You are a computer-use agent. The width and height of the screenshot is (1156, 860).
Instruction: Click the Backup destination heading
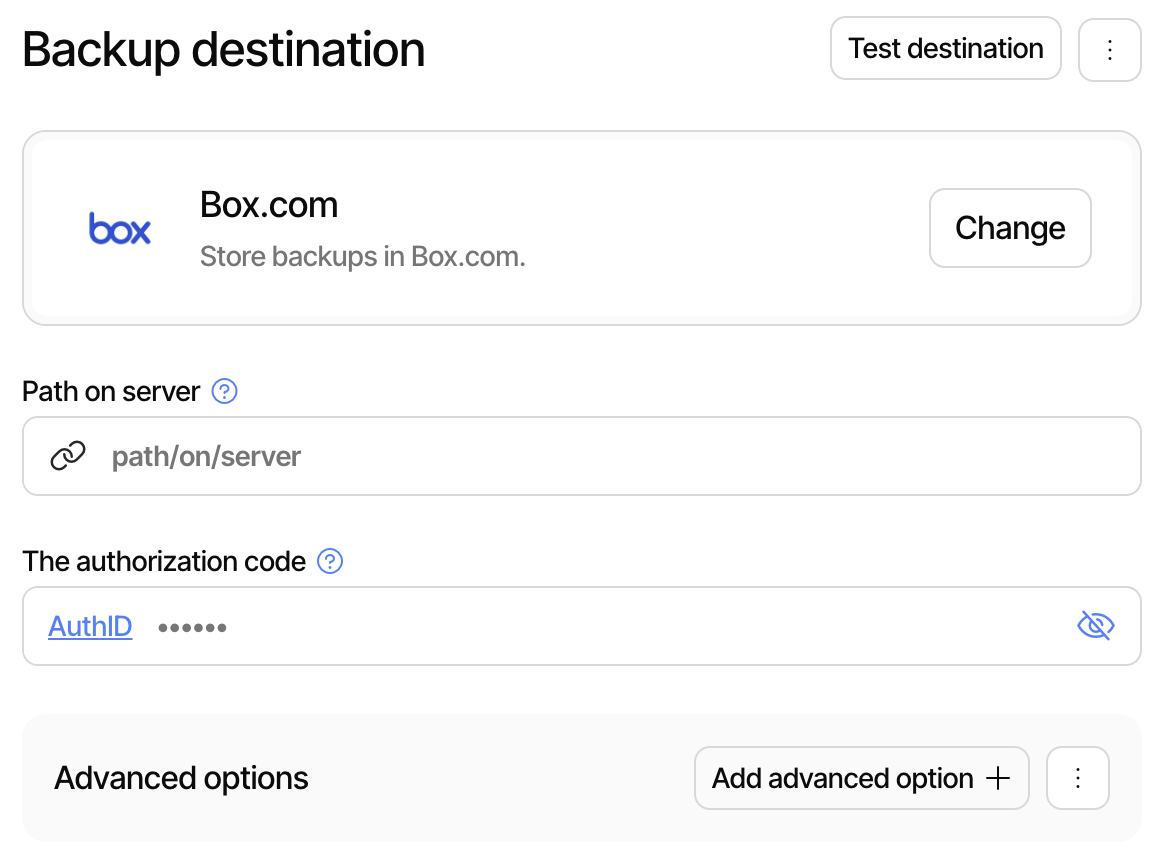223,48
